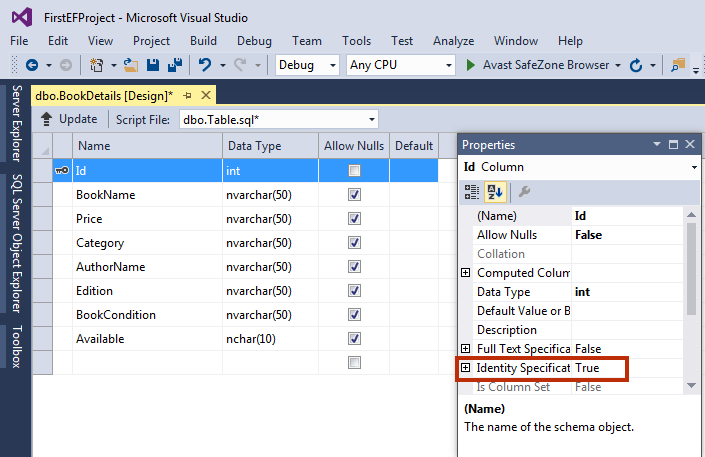Toggle Allow Nulls checkbox for AuthorName
This screenshot has width=705, height=457.
(x=354, y=267)
